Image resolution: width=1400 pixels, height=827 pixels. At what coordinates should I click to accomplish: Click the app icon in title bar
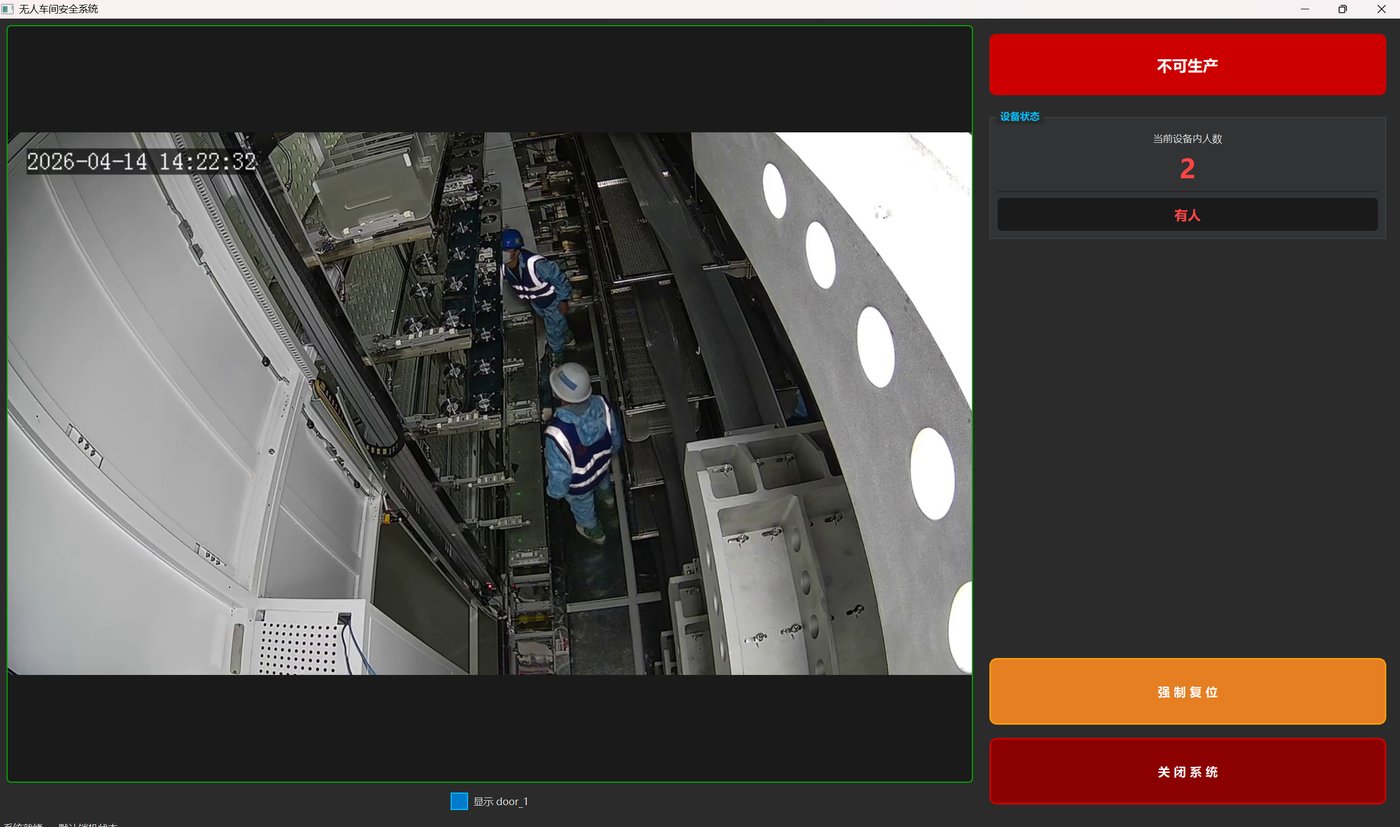point(7,8)
